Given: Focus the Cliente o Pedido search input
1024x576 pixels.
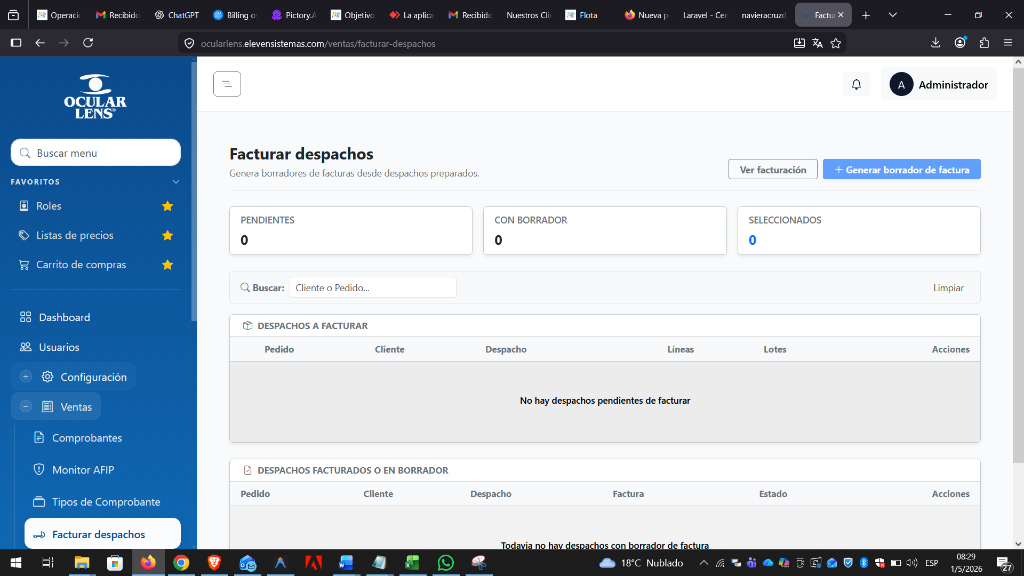Looking at the screenshot, I should point(372,287).
